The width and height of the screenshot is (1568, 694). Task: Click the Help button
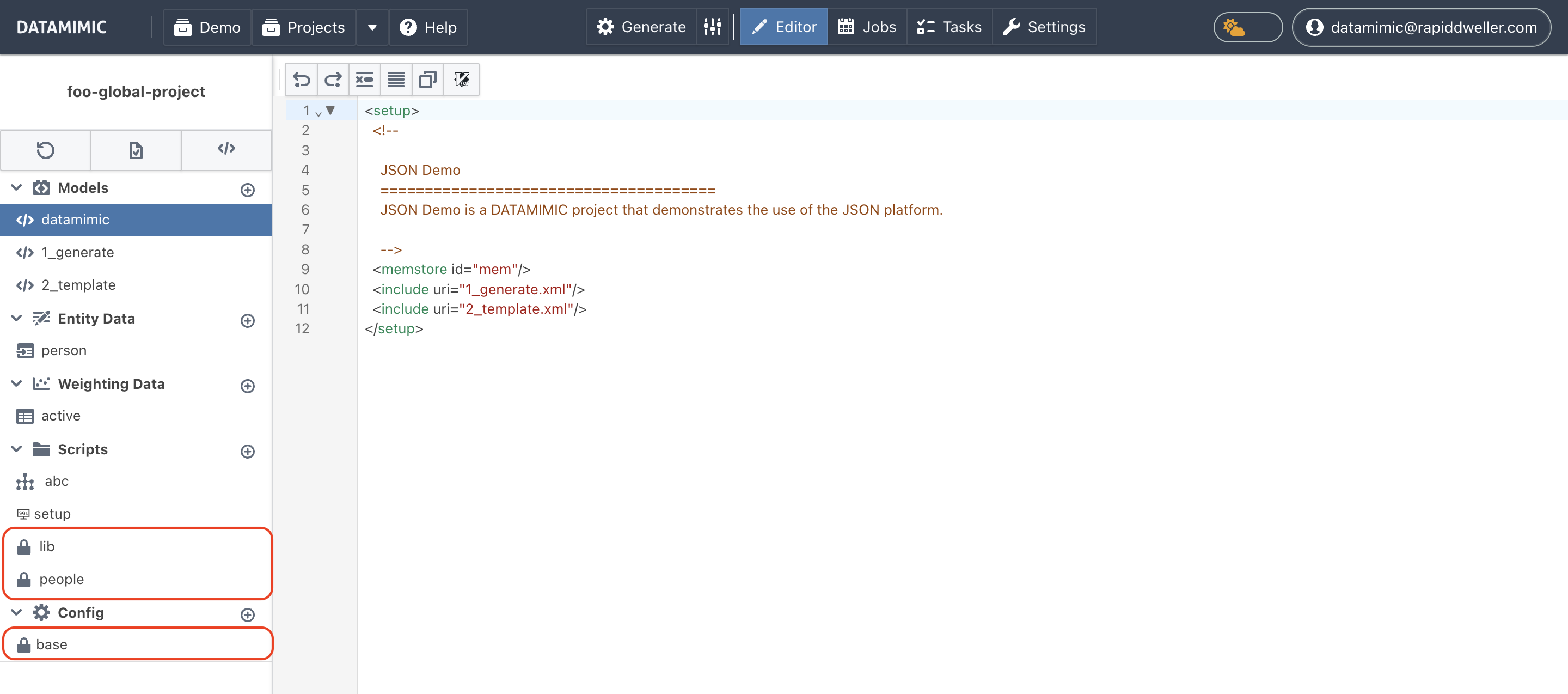click(428, 27)
